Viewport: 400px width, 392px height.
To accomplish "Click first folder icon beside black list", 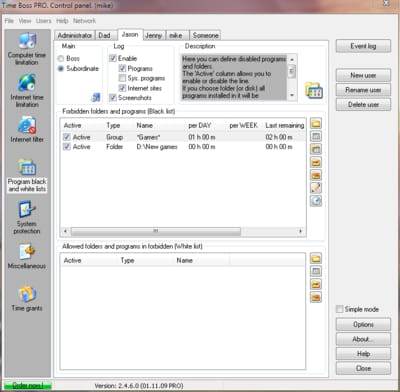I will tap(316, 124).
